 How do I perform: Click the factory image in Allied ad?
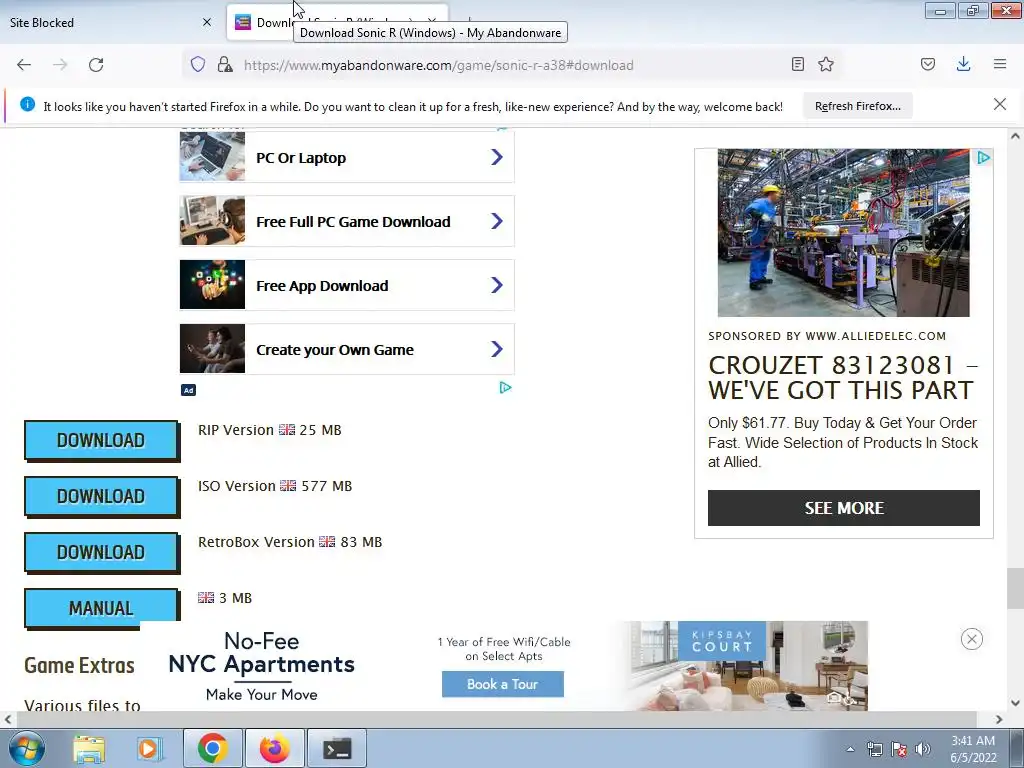[843, 232]
